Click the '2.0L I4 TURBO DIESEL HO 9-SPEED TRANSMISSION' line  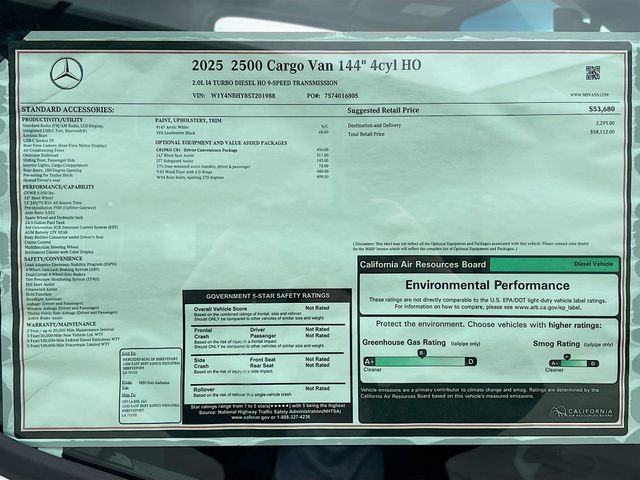coord(264,83)
